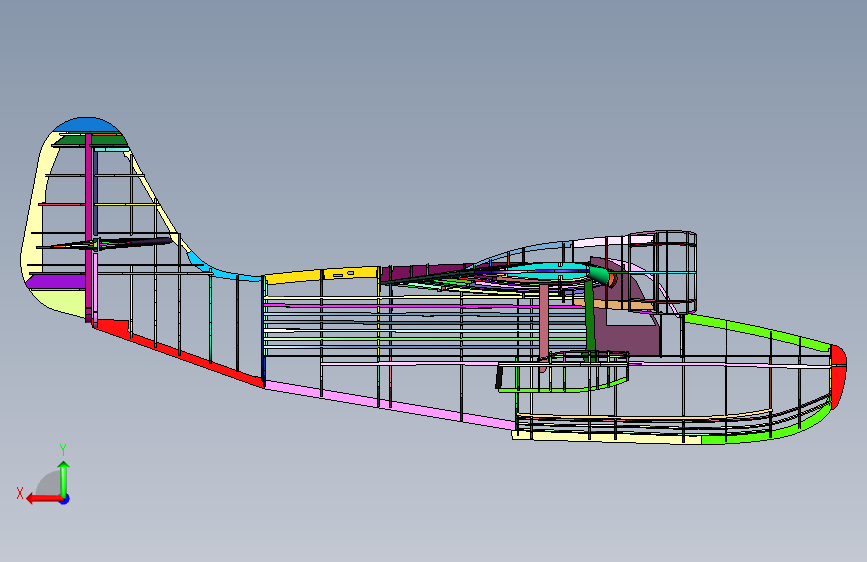The height and width of the screenshot is (562, 867).
Task: Select the green-outlined wing float frame
Action: [x=563, y=372]
